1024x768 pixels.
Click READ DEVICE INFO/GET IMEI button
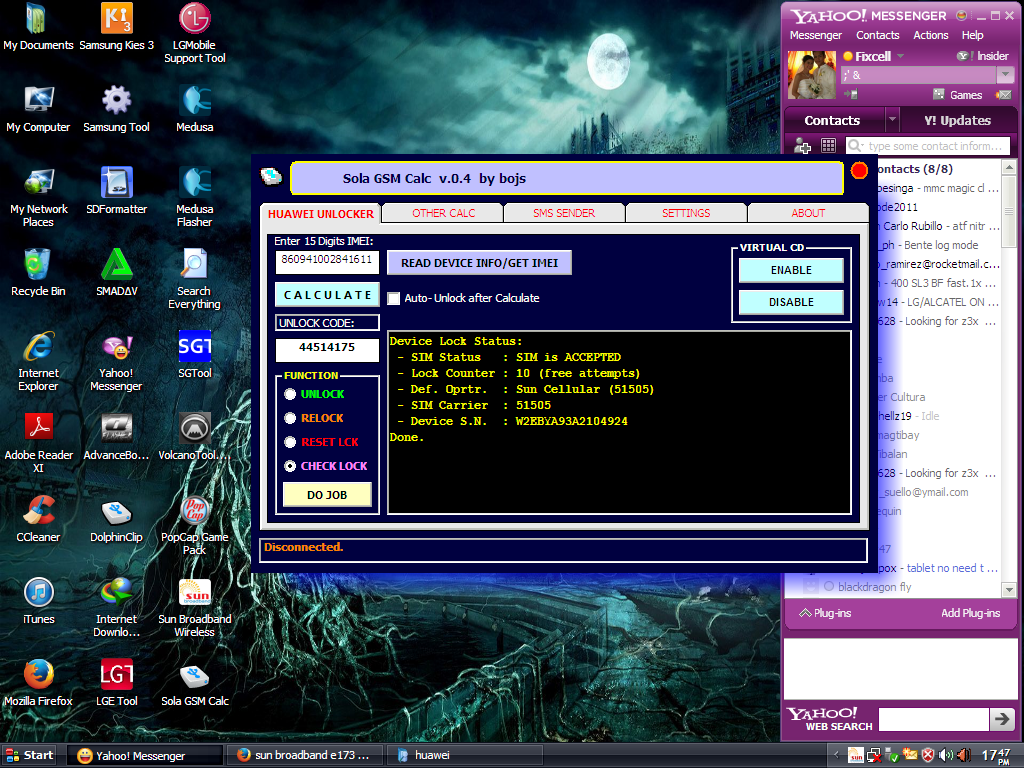pos(479,263)
